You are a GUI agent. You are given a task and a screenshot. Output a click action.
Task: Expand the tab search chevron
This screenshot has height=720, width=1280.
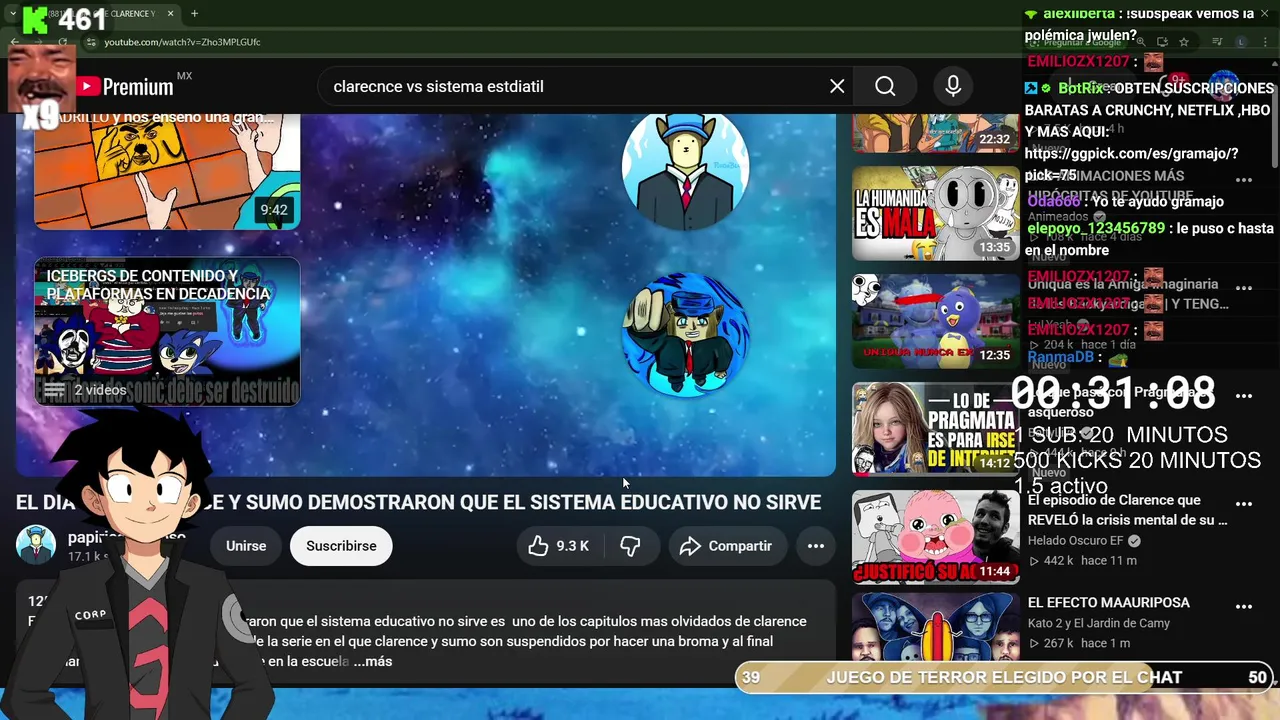point(12,13)
